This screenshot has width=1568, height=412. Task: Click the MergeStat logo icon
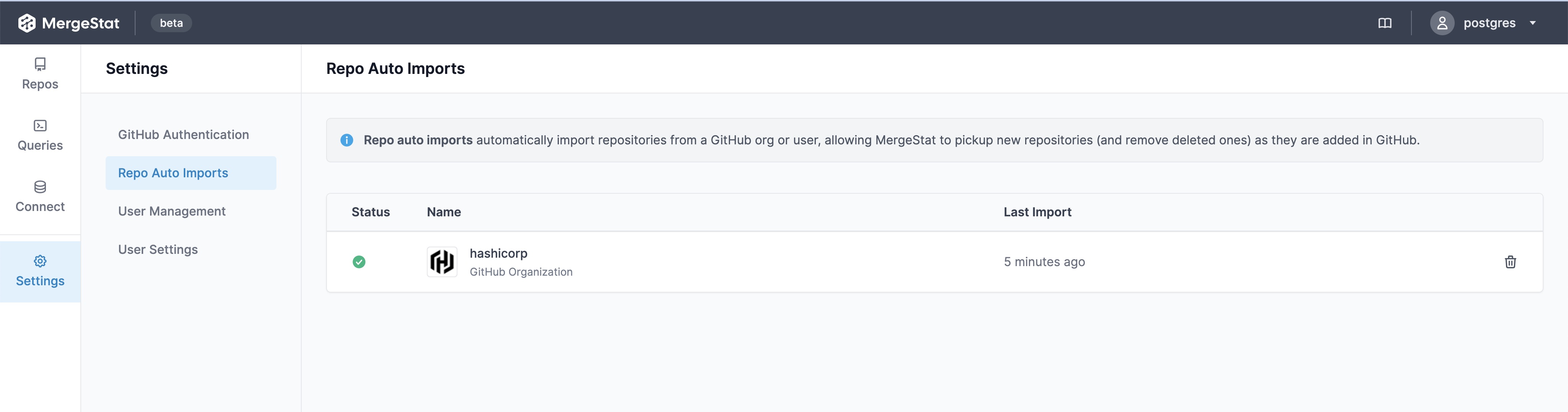(27, 23)
